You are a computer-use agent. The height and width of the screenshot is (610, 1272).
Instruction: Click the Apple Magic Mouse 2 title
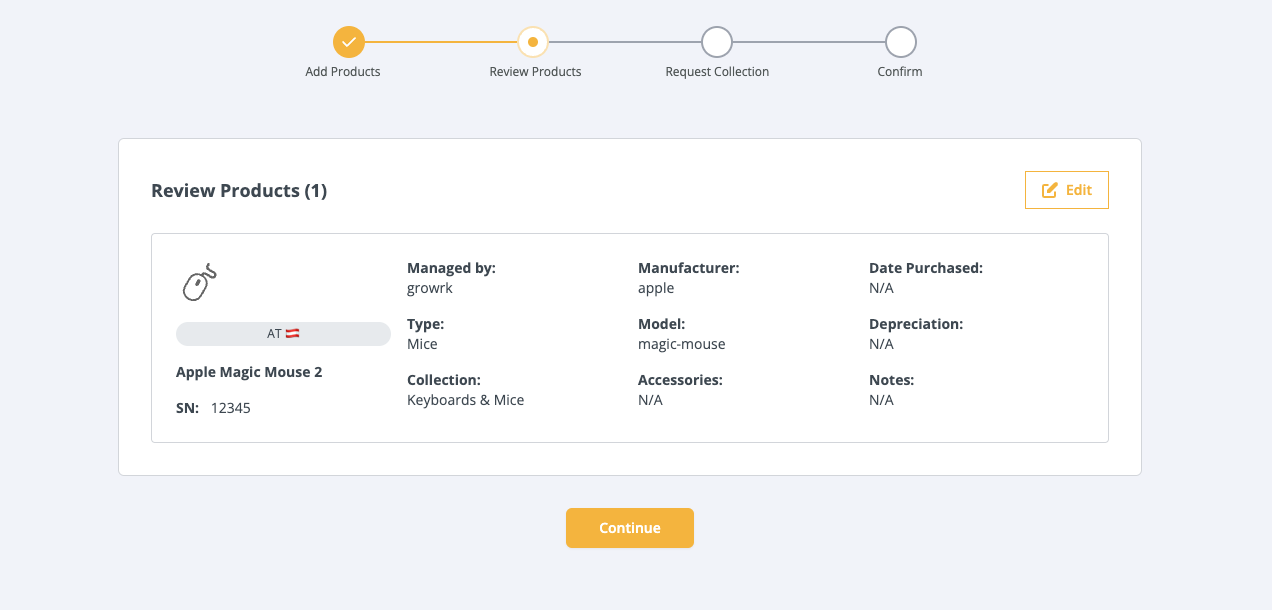(249, 372)
